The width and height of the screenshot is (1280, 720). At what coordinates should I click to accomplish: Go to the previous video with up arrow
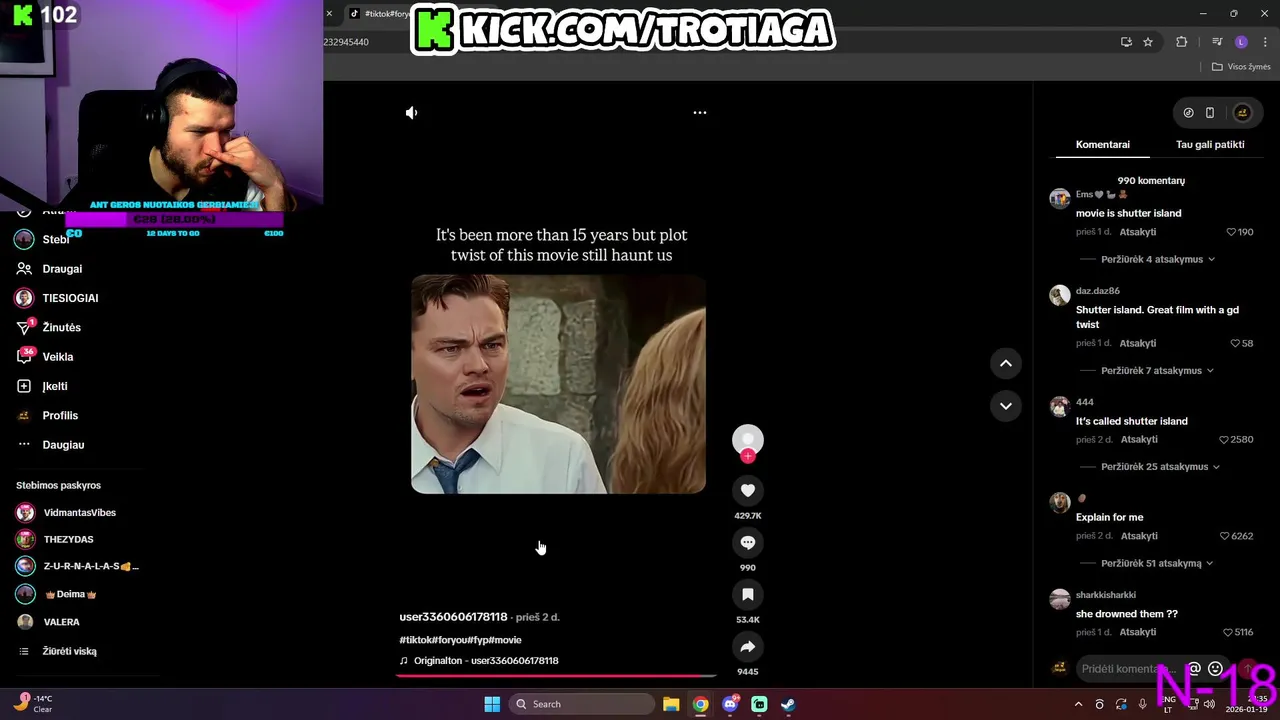coord(1006,363)
